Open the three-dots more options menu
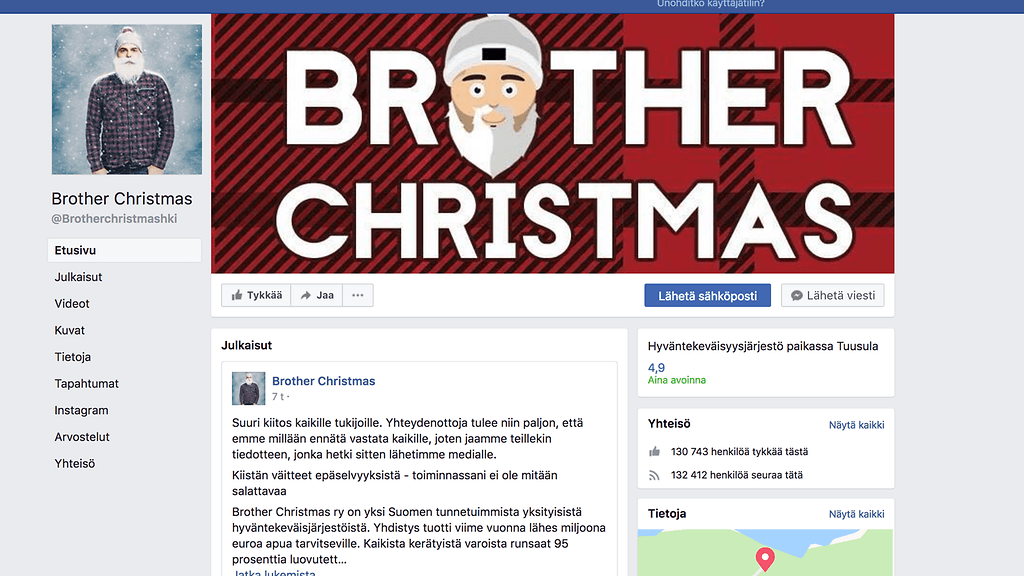Image resolution: width=1024 pixels, height=576 pixels. [x=358, y=295]
